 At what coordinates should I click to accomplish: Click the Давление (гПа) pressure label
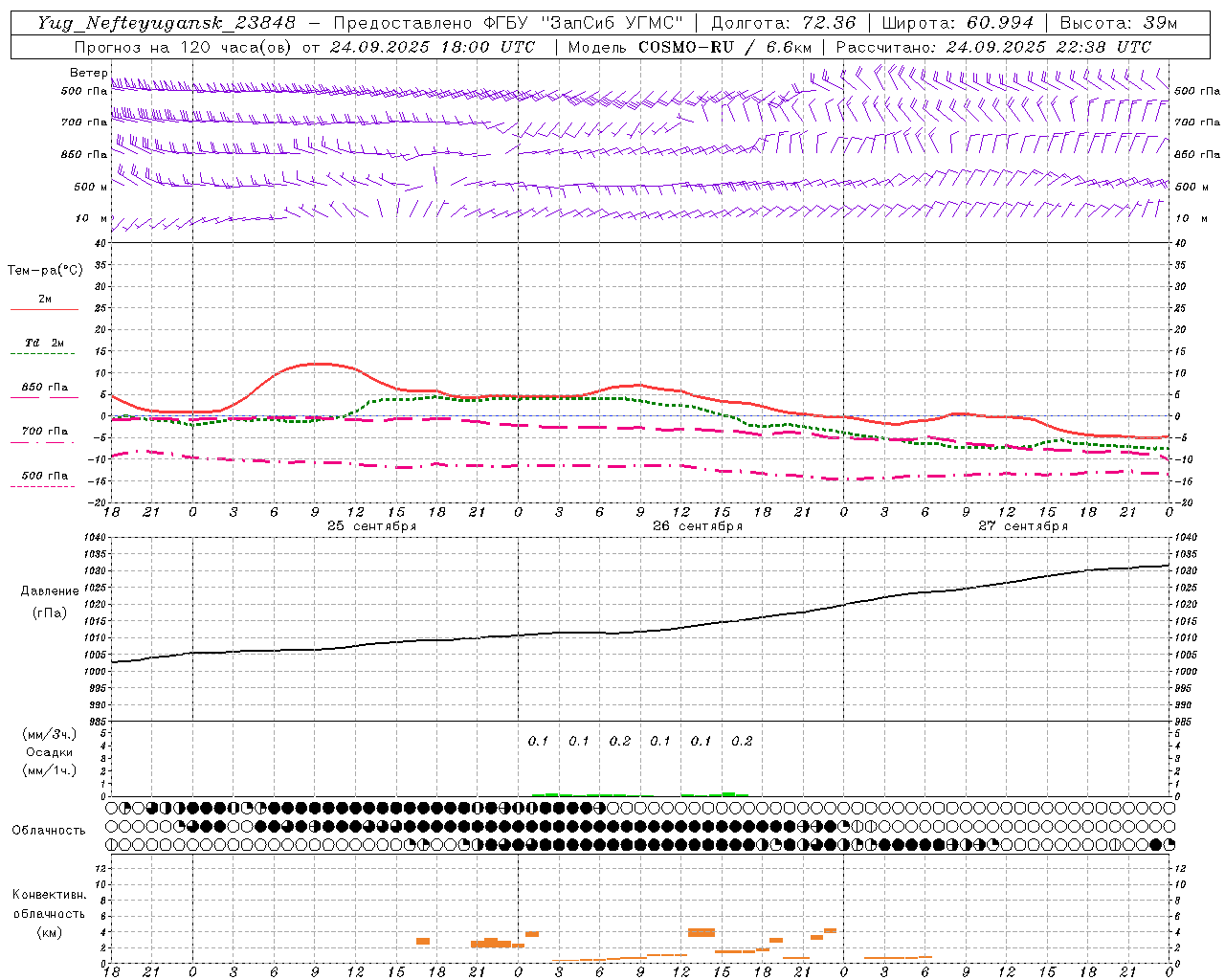point(47,602)
